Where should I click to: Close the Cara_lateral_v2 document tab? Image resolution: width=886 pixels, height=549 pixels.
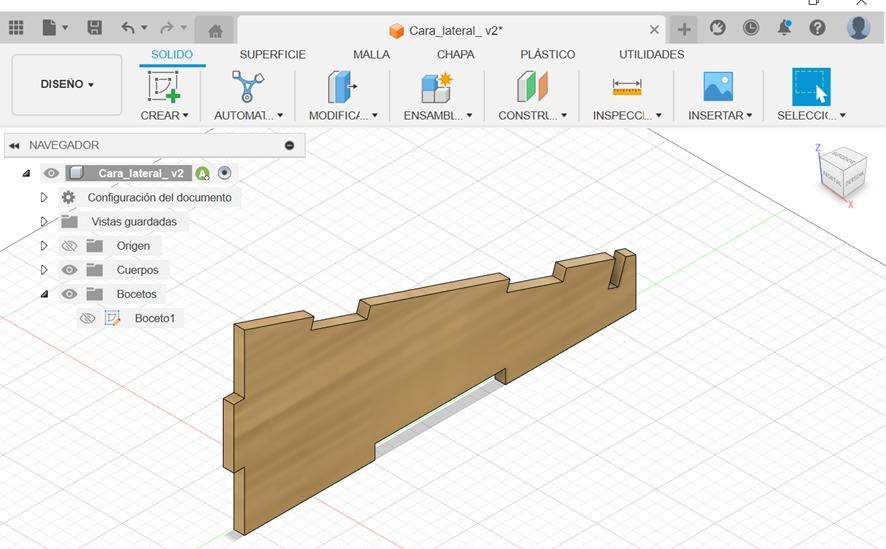tap(654, 29)
